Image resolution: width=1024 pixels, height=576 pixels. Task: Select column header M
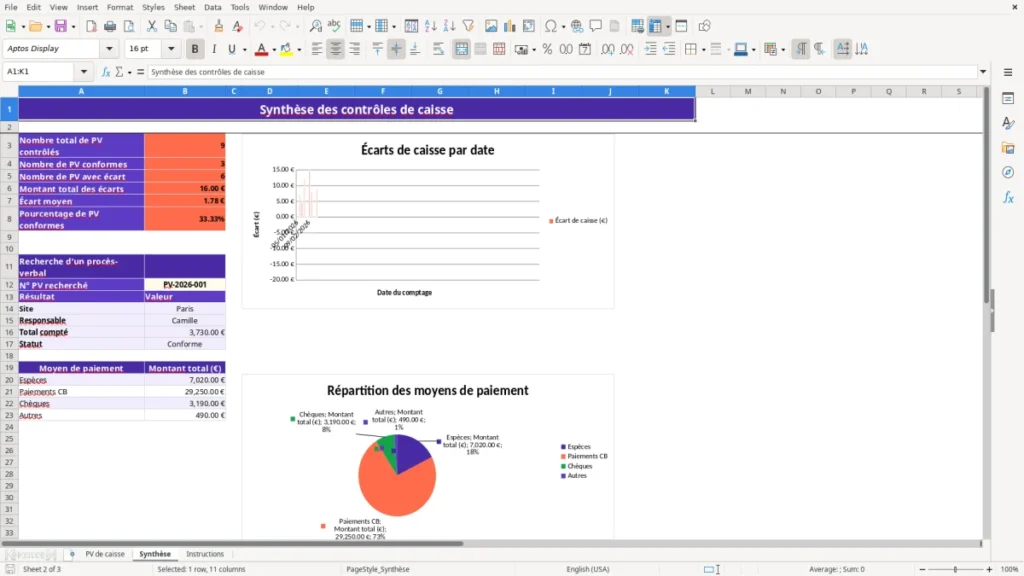tap(748, 91)
